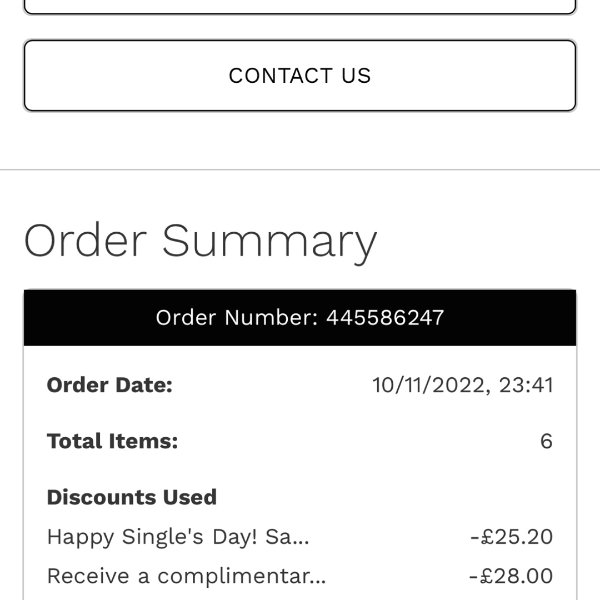
Task: Click the Total Items label
Action: pos(112,441)
